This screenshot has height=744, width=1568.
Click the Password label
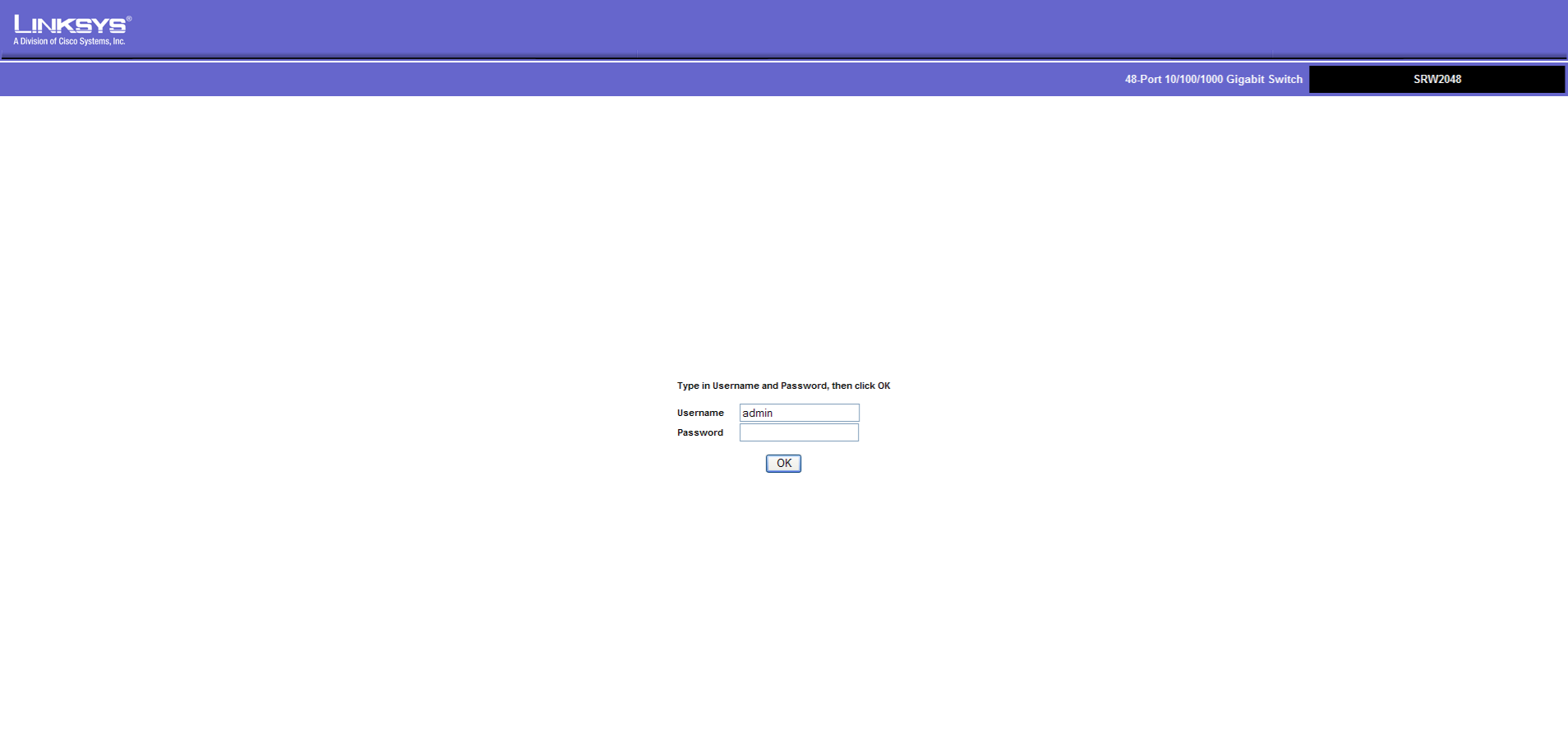point(700,432)
